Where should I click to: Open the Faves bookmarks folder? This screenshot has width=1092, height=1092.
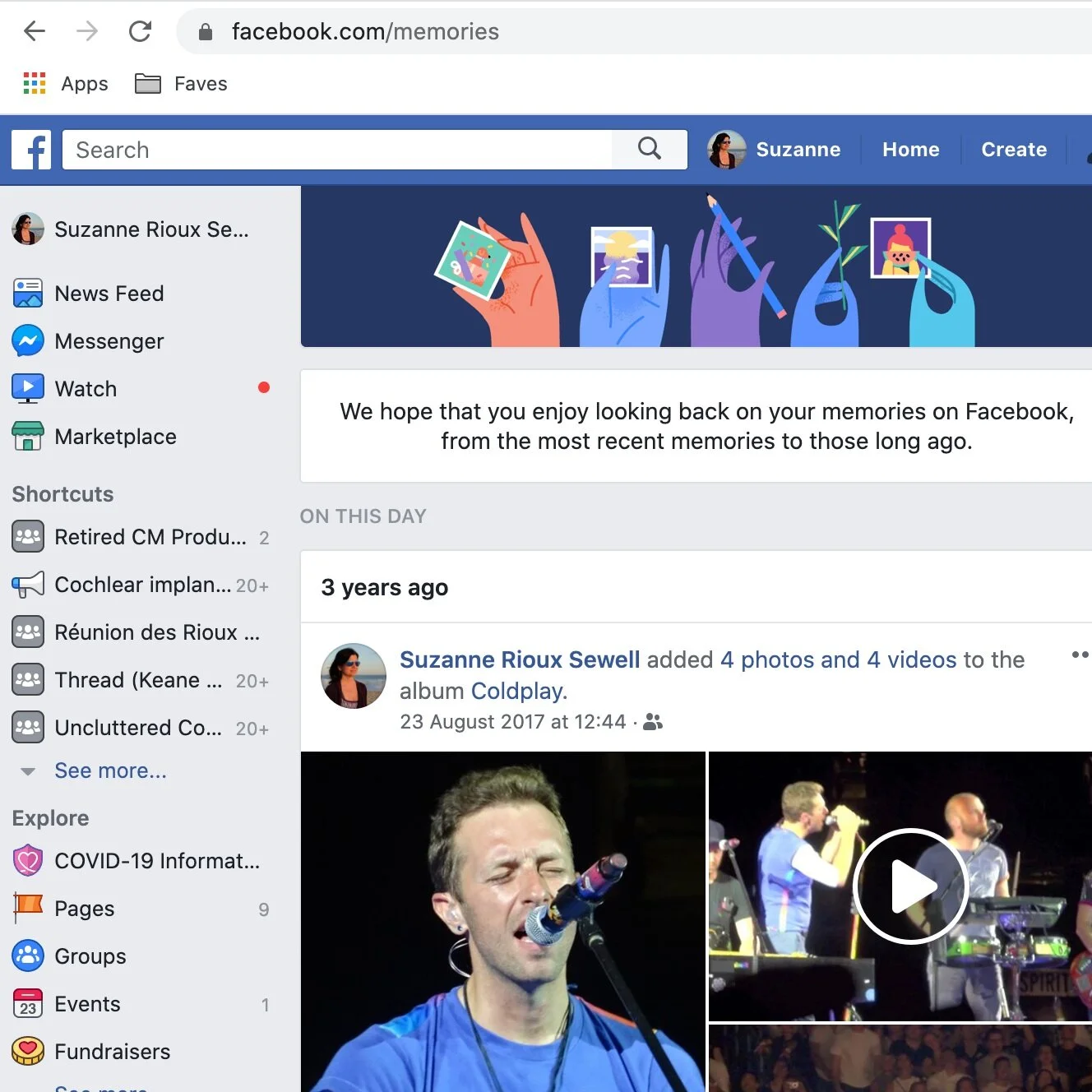click(x=181, y=83)
